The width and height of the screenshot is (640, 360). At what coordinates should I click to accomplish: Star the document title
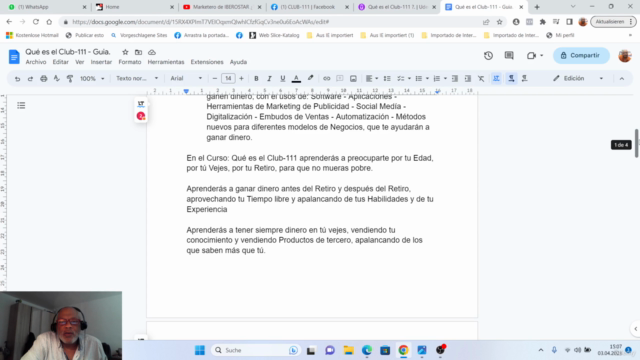pos(125,52)
